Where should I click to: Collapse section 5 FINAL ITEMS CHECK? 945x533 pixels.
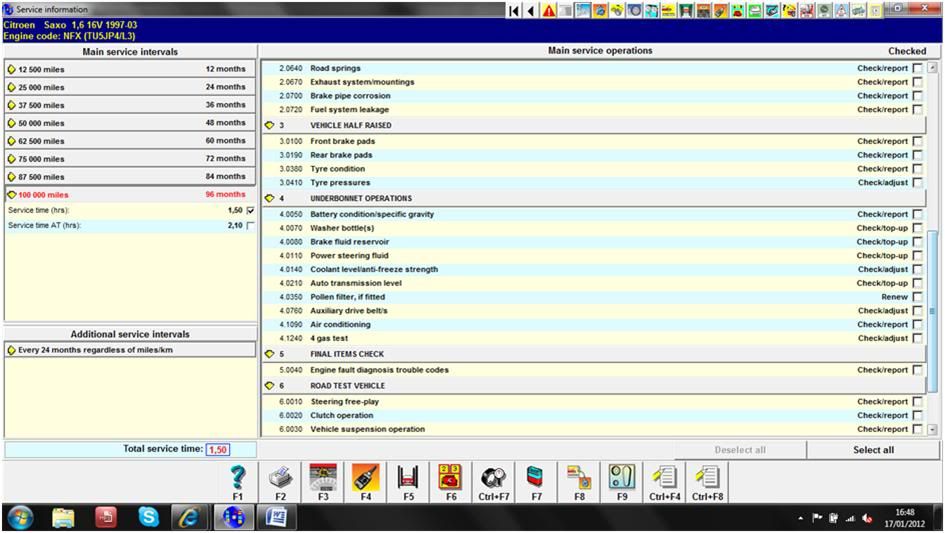269,354
